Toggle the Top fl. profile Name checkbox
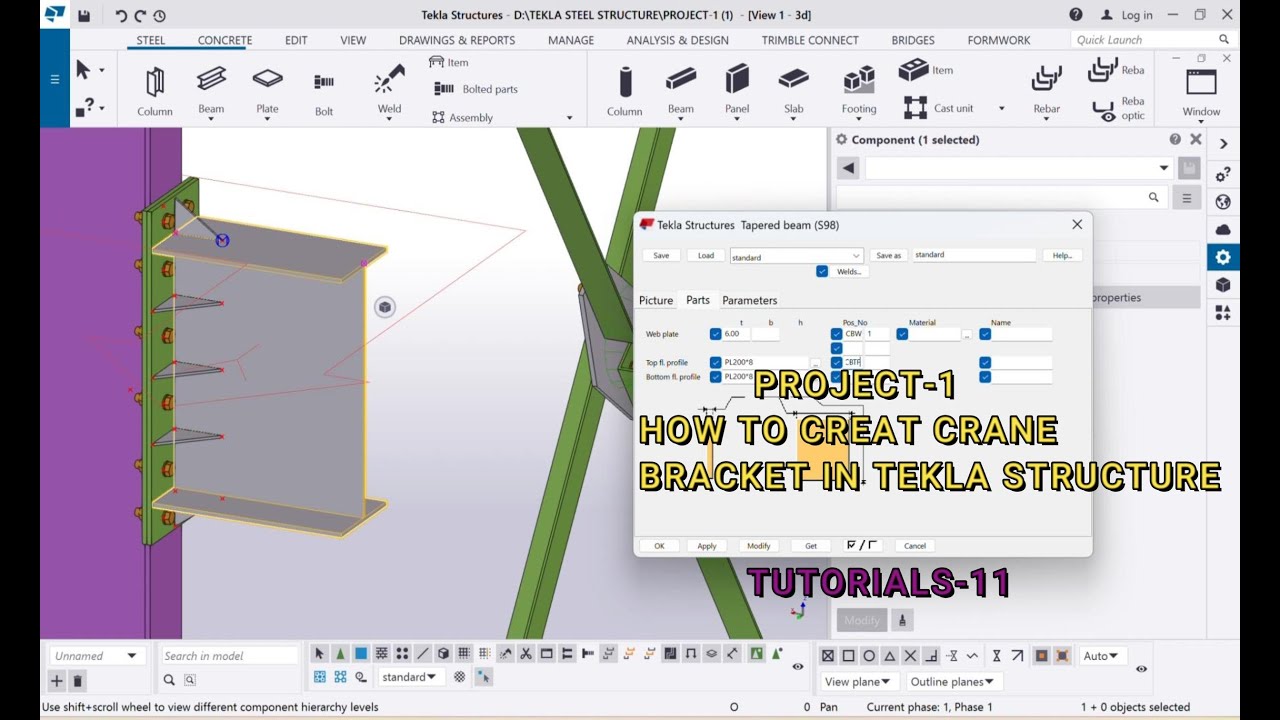 985,362
